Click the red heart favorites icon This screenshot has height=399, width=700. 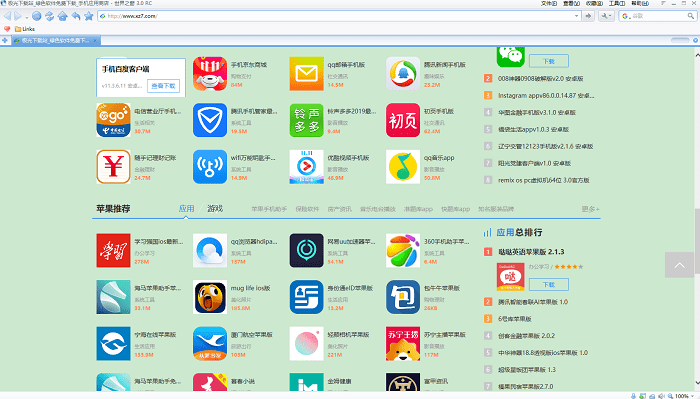click(x=7, y=29)
